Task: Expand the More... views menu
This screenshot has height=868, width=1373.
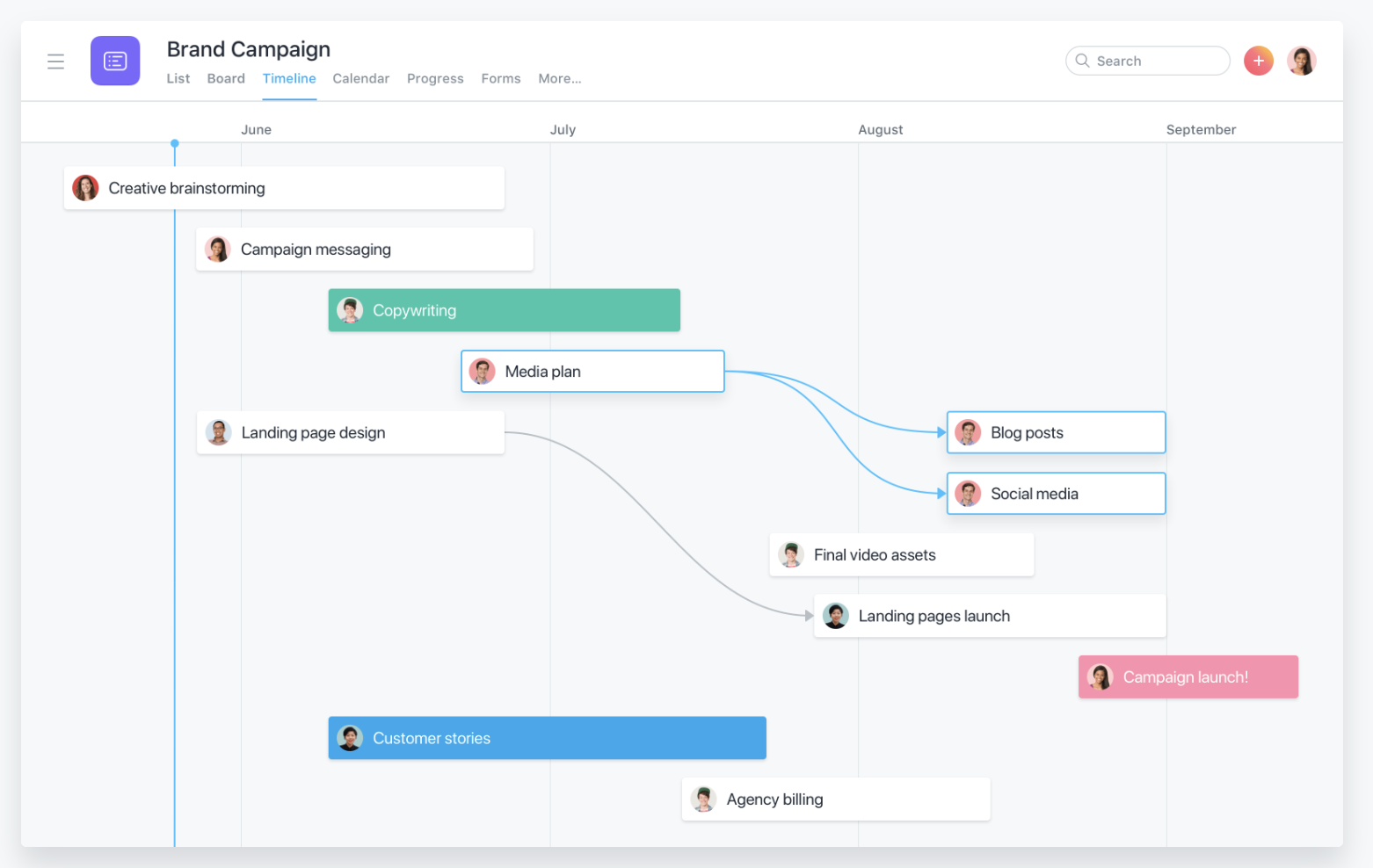Action: tap(559, 79)
